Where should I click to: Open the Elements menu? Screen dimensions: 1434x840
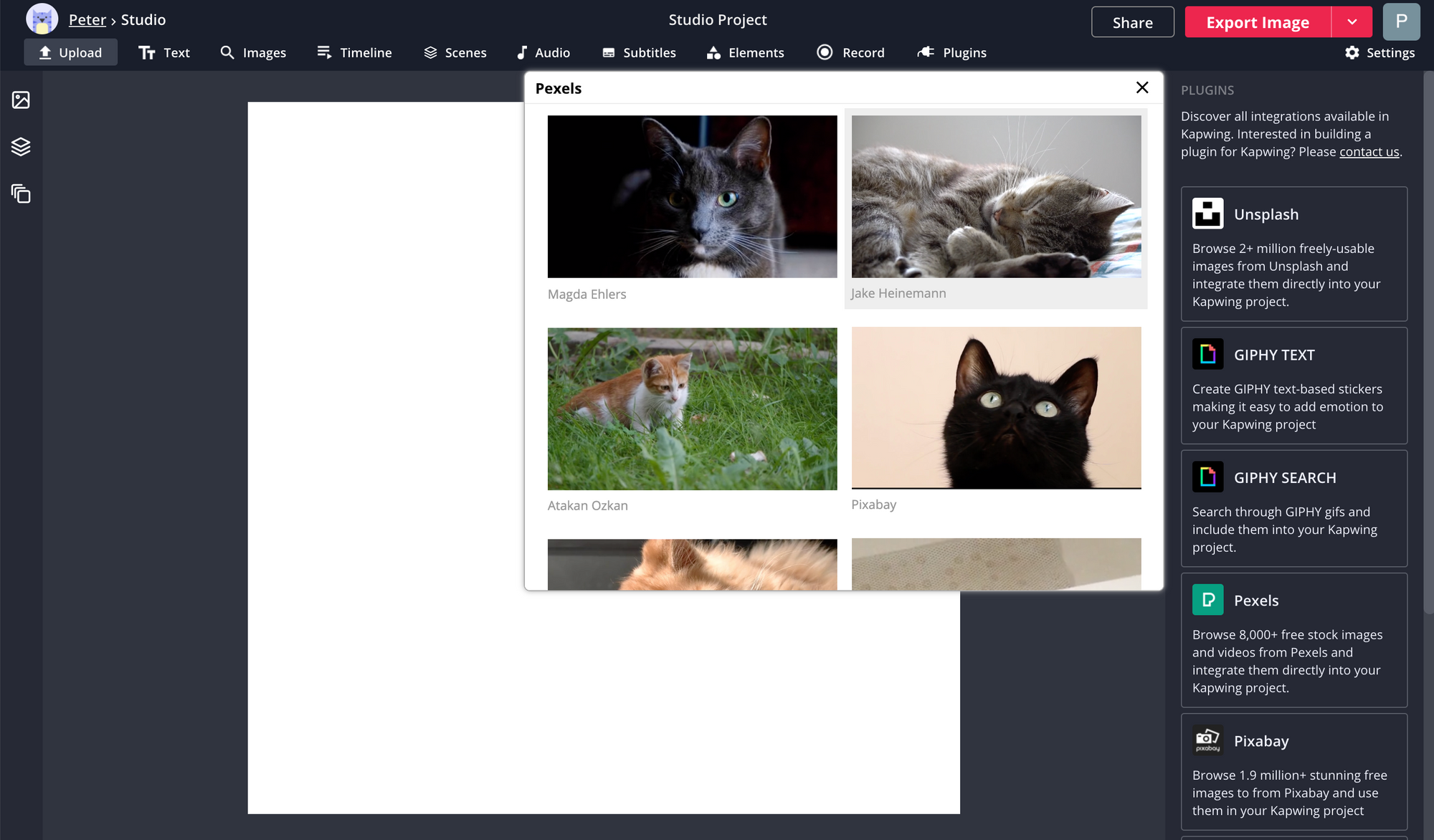746,52
